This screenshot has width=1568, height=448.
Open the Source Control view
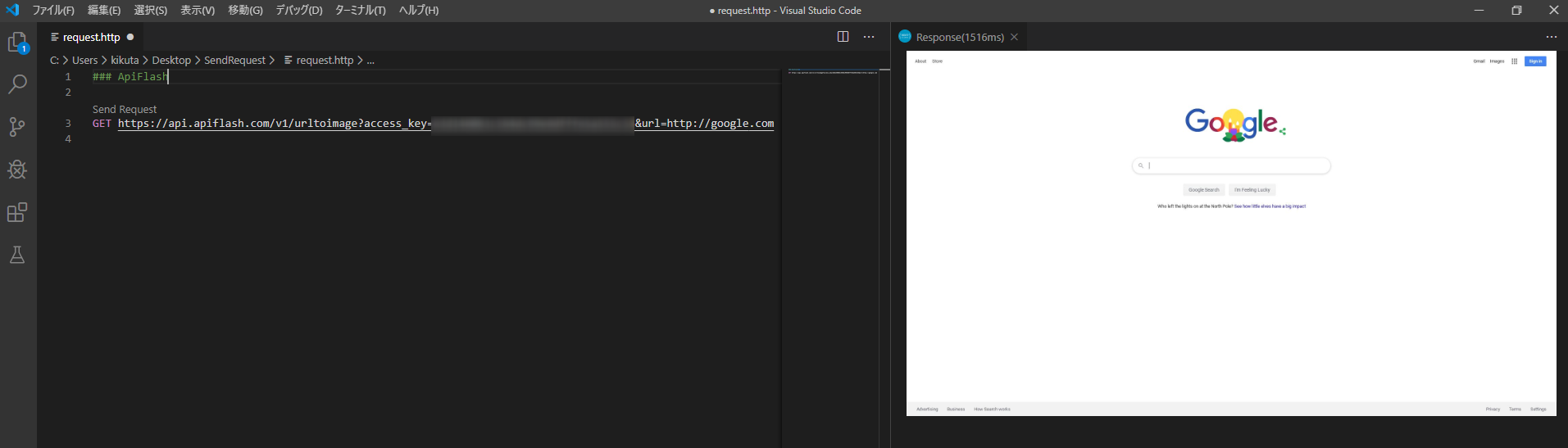click(17, 127)
